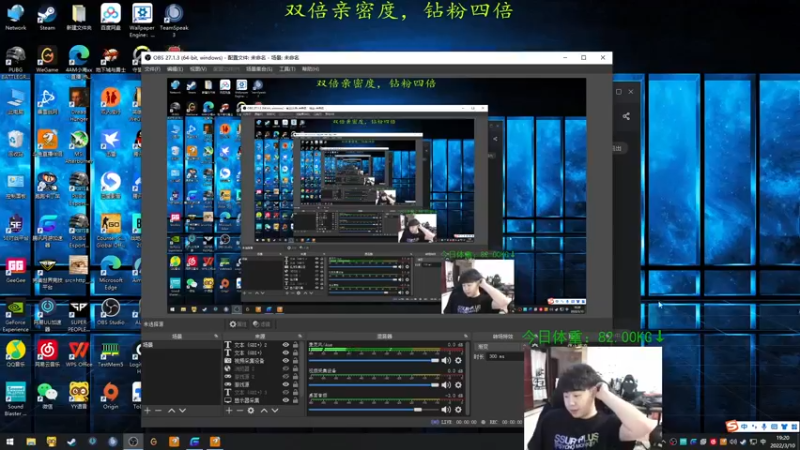Adjust the 麦克风/Aux volume slider
Image resolution: width=800 pixels, height=450 pixels.
(x=374, y=360)
